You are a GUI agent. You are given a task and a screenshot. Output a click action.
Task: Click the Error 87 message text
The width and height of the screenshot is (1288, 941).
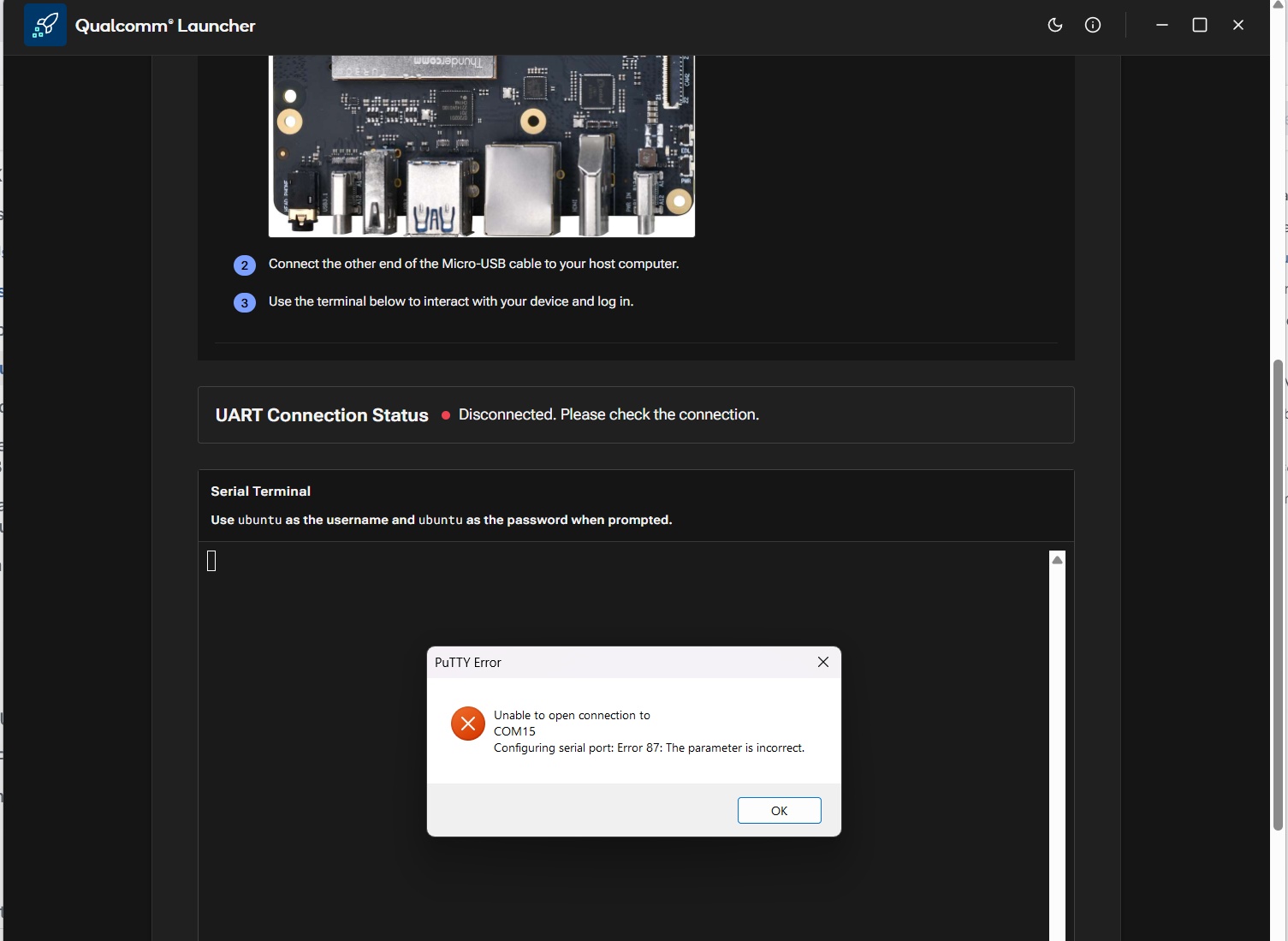649,747
